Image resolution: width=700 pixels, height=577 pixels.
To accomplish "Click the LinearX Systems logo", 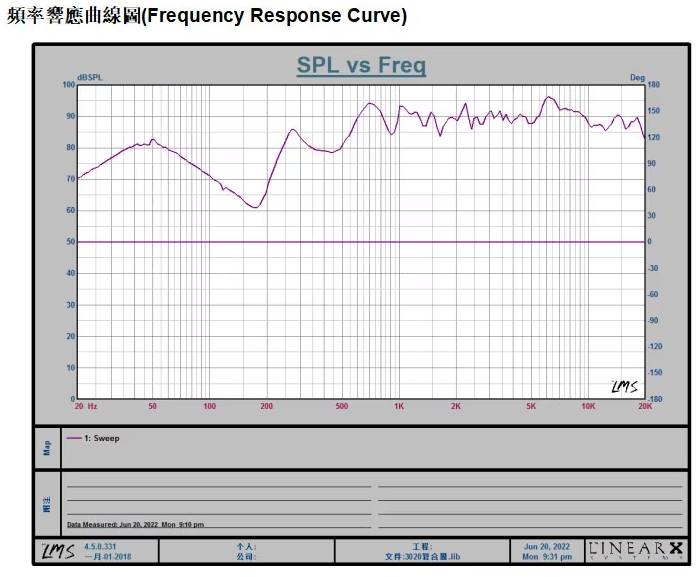I will (x=637, y=550).
